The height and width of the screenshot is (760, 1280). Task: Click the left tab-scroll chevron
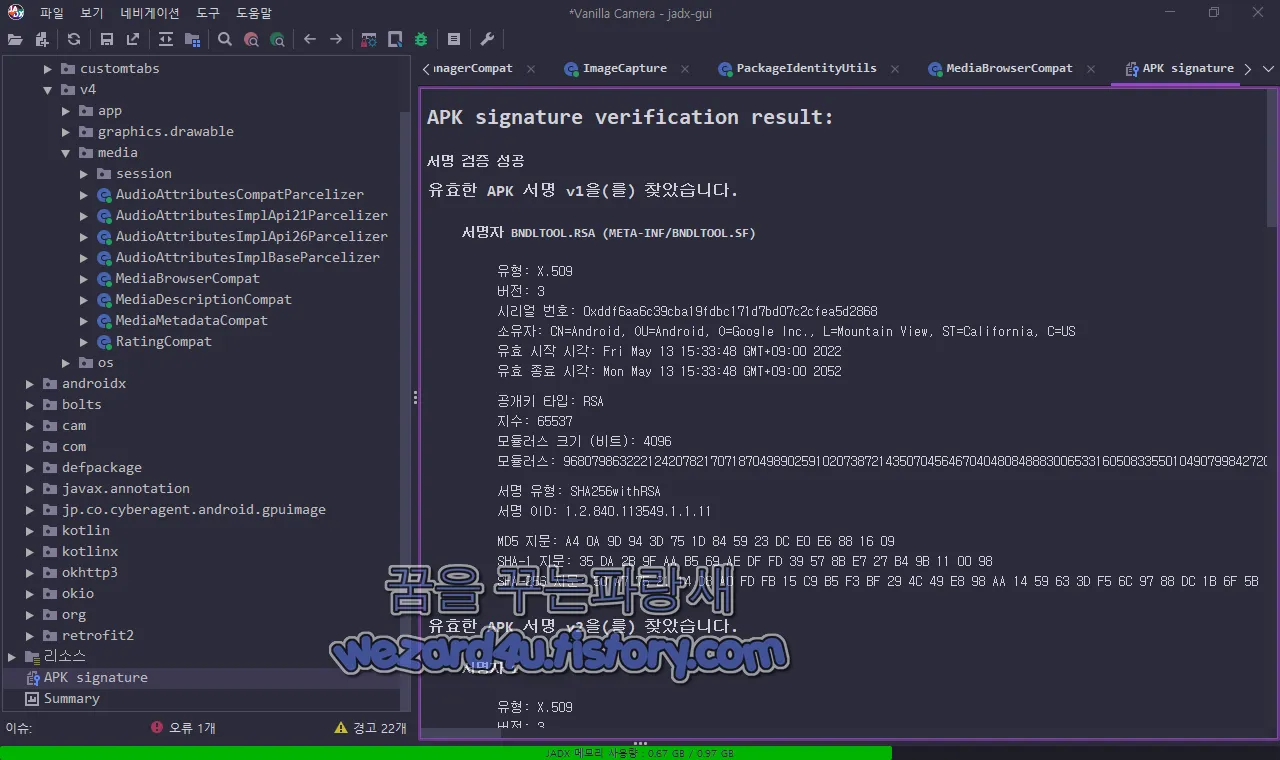point(426,69)
